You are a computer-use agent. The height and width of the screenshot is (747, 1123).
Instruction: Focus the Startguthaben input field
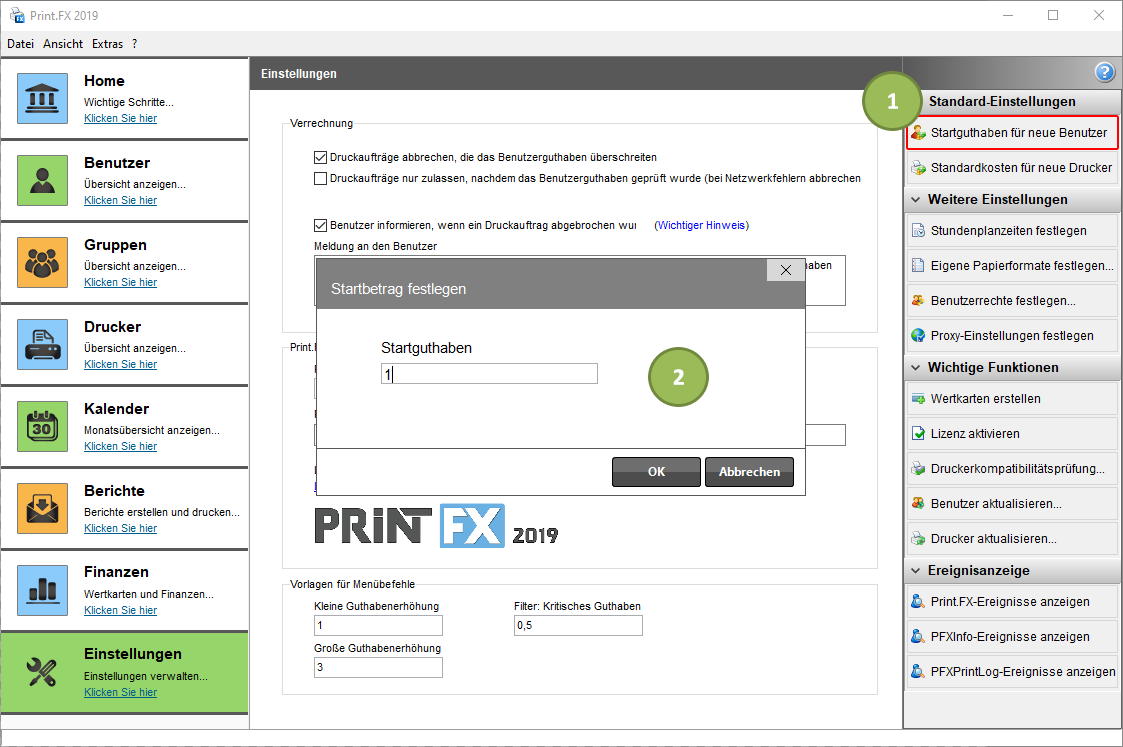(x=489, y=374)
